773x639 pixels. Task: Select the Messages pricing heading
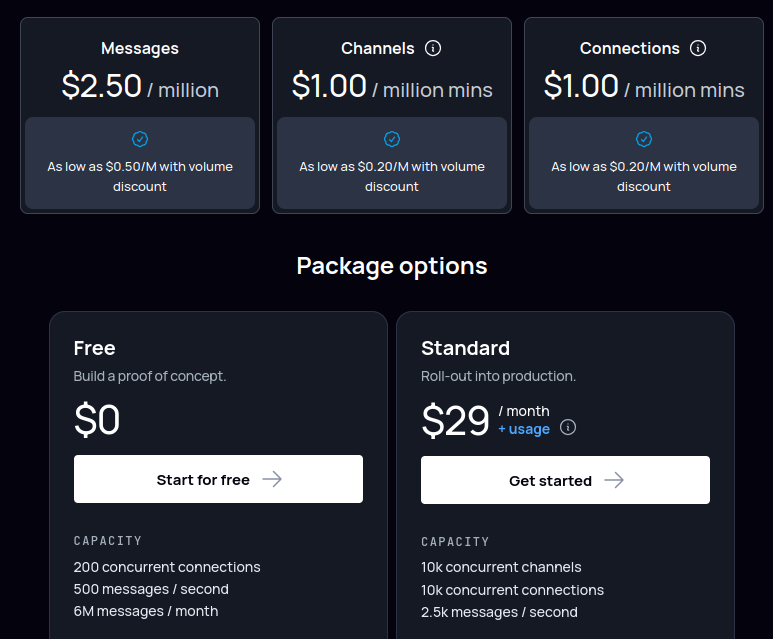[140, 48]
